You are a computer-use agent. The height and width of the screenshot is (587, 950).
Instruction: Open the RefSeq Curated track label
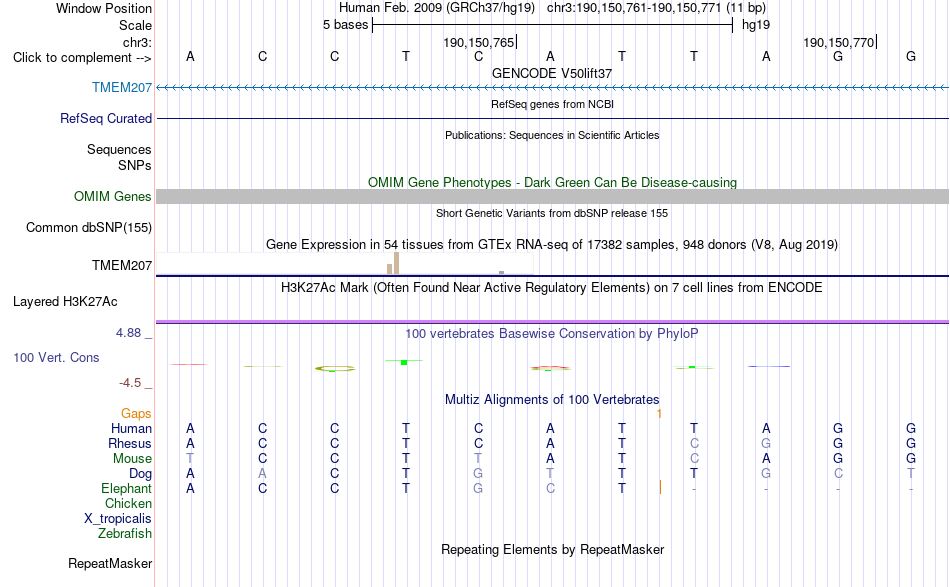tap(106, 118)
